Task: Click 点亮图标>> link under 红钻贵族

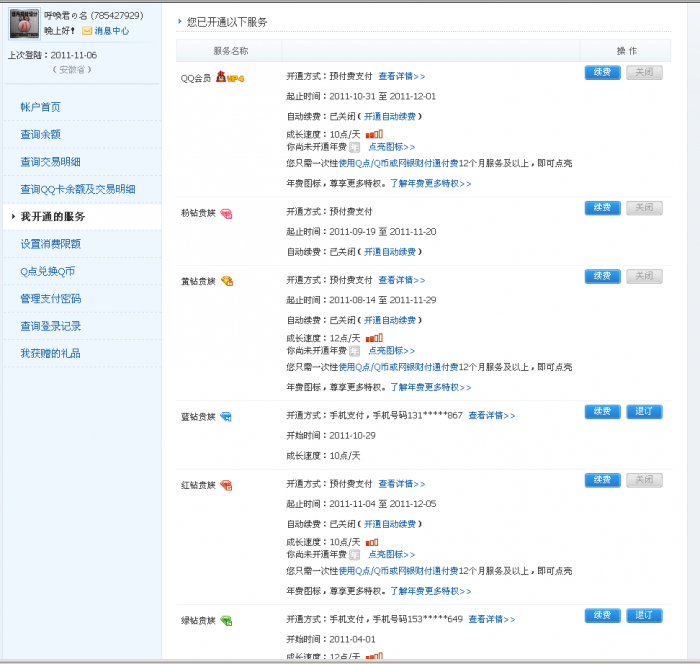Action: pyautogui.click(x=392, y=555)
